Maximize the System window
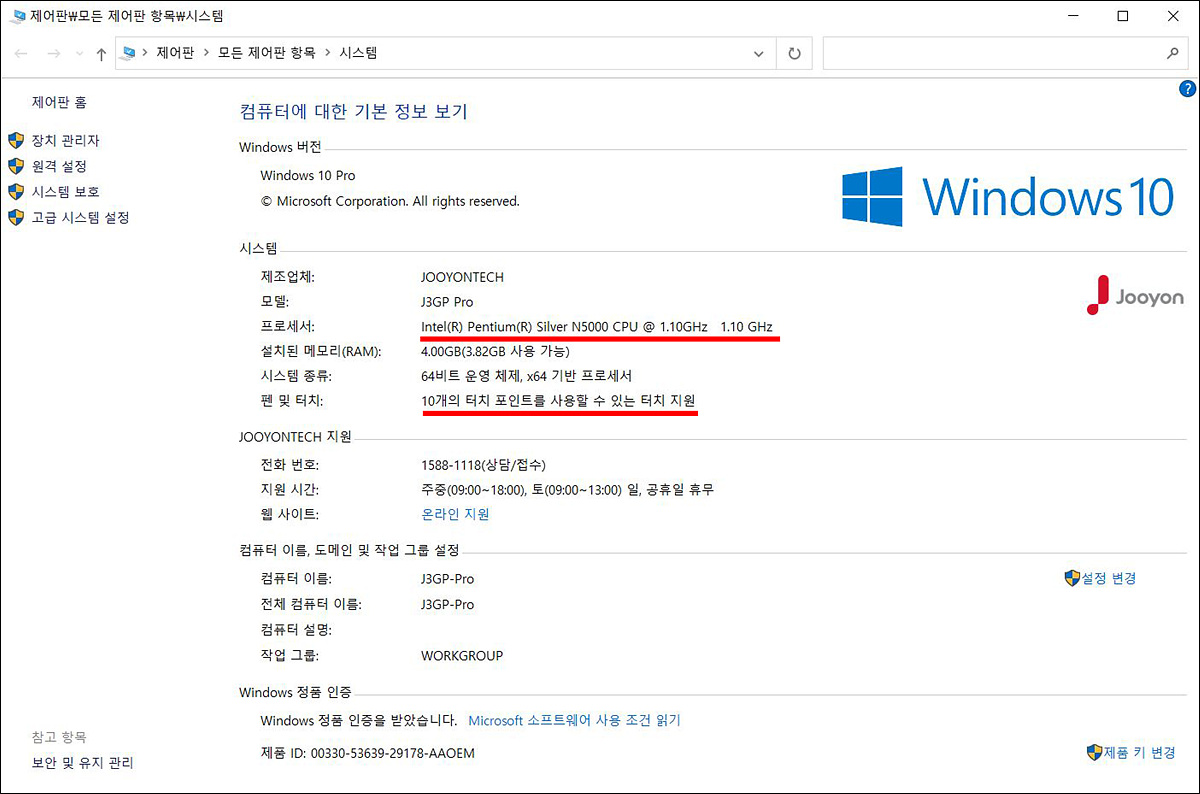The image size is (1200, 794). (x=1122, y=15)
